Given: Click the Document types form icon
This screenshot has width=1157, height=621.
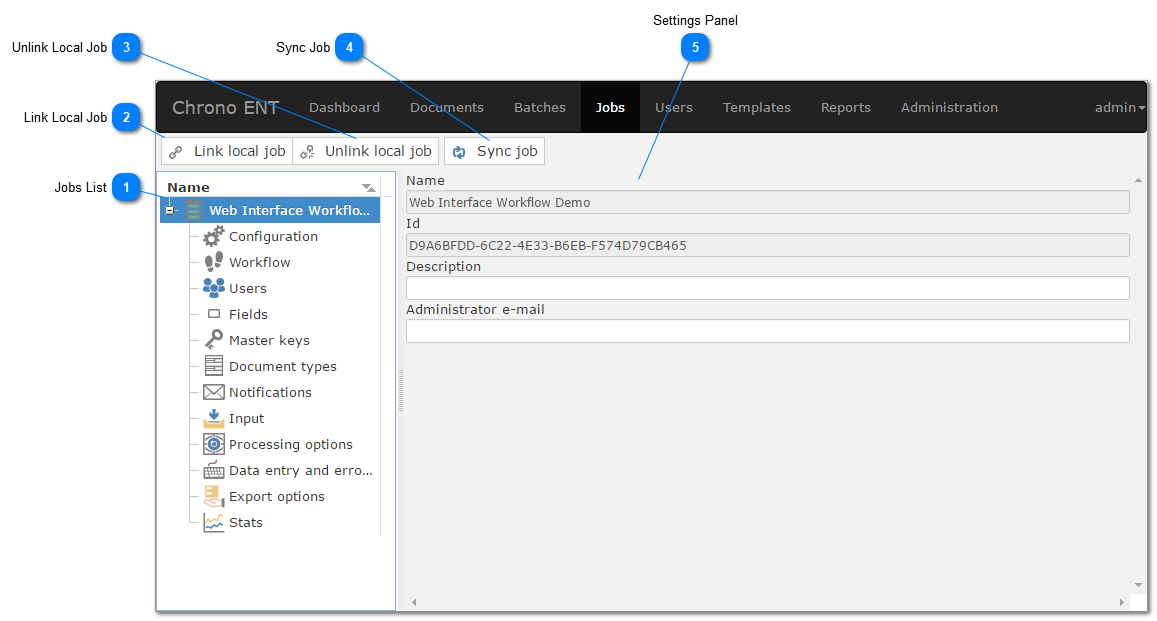Looking at the screenshot, I should 214,366.
